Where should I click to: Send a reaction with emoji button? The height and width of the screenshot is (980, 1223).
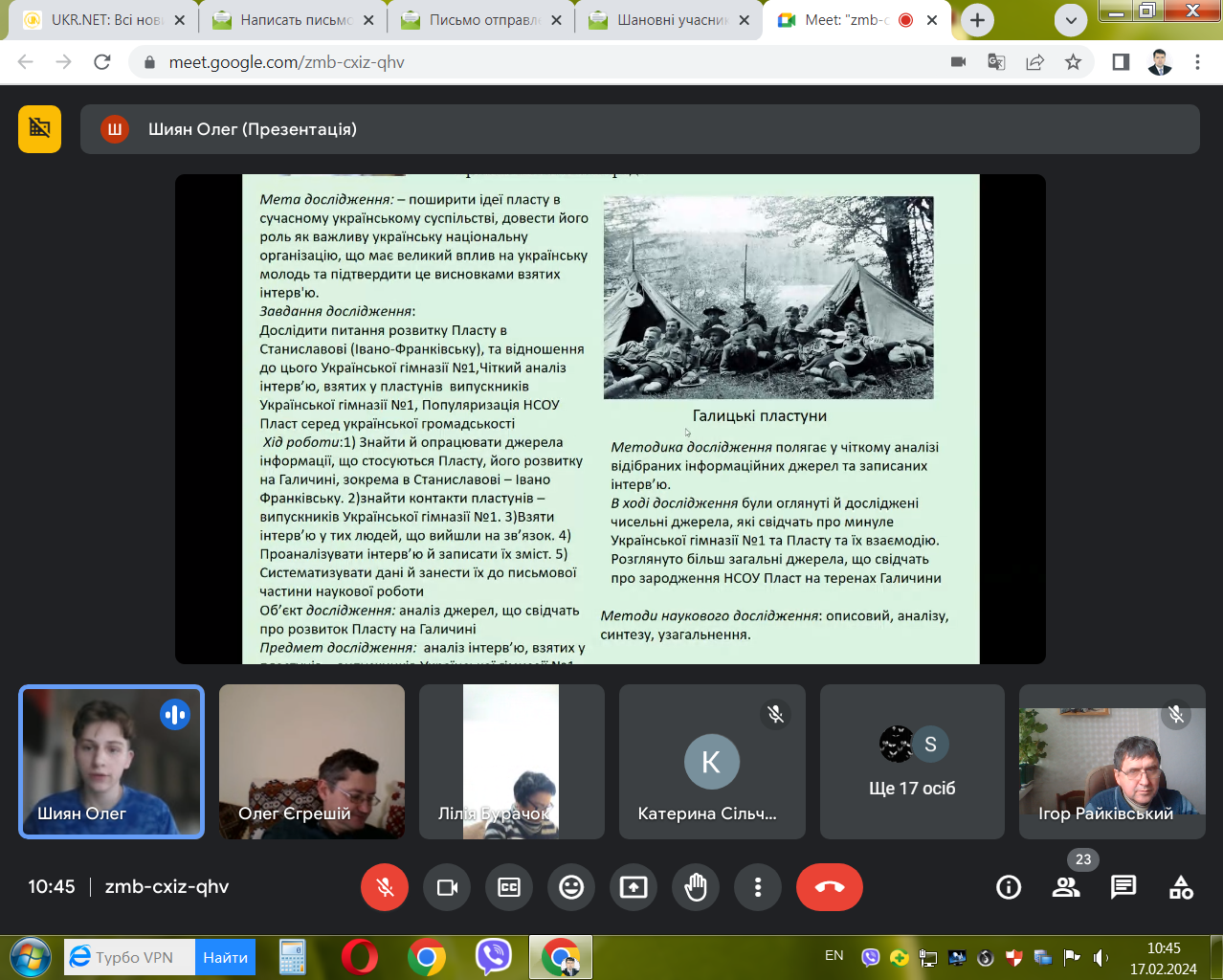coord(571,887)
